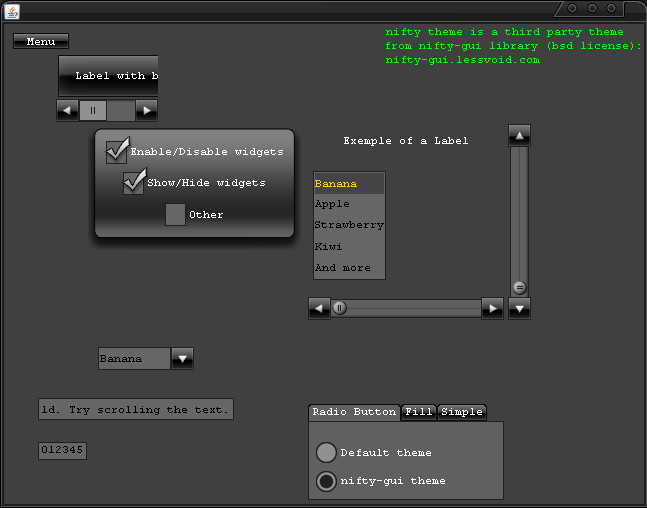647x508 pixels.
Task: Select the nifty-gui theme radio button
Action: pos(326,481)
